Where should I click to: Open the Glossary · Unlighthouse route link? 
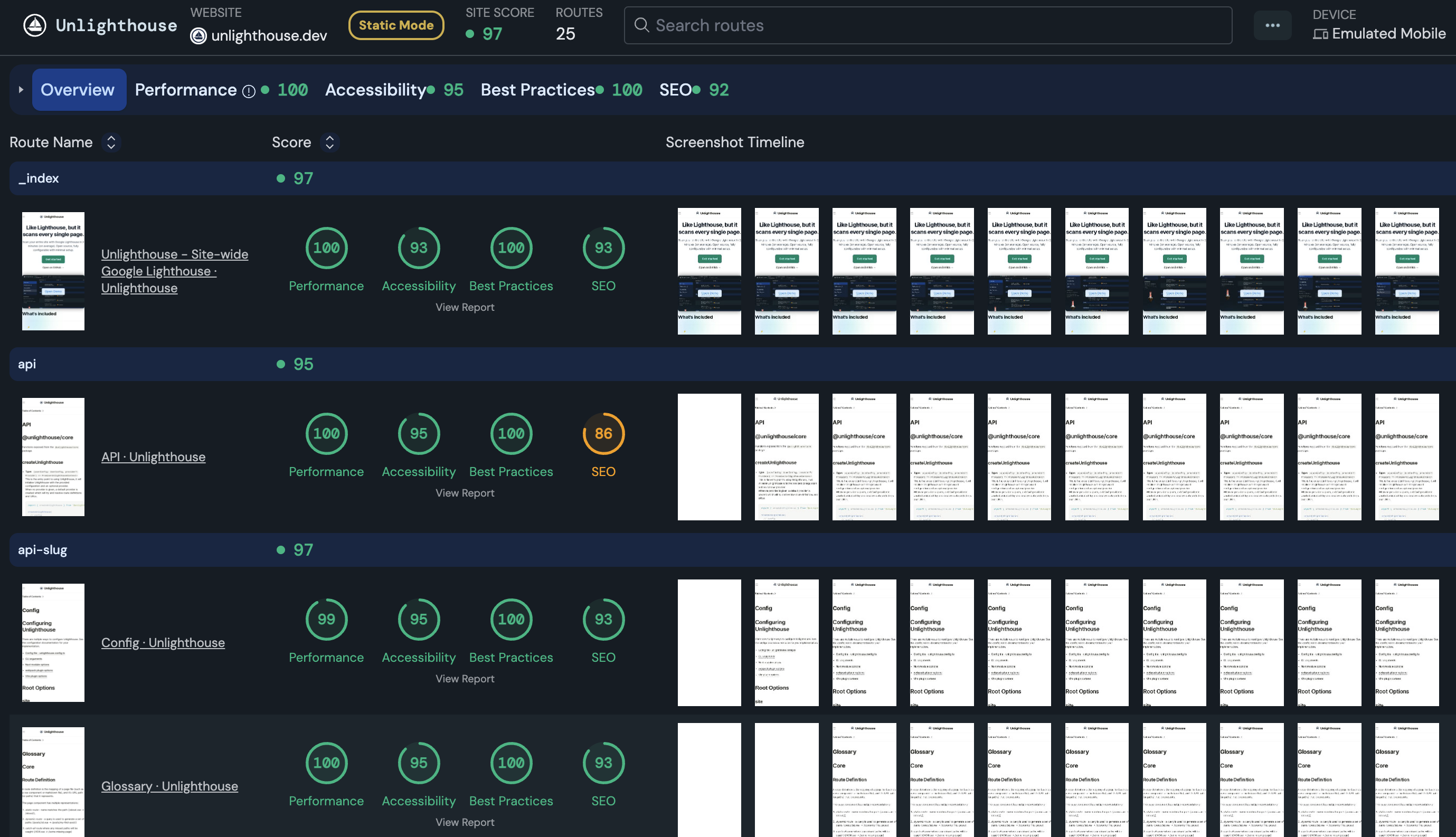click(x=169, y=786)
